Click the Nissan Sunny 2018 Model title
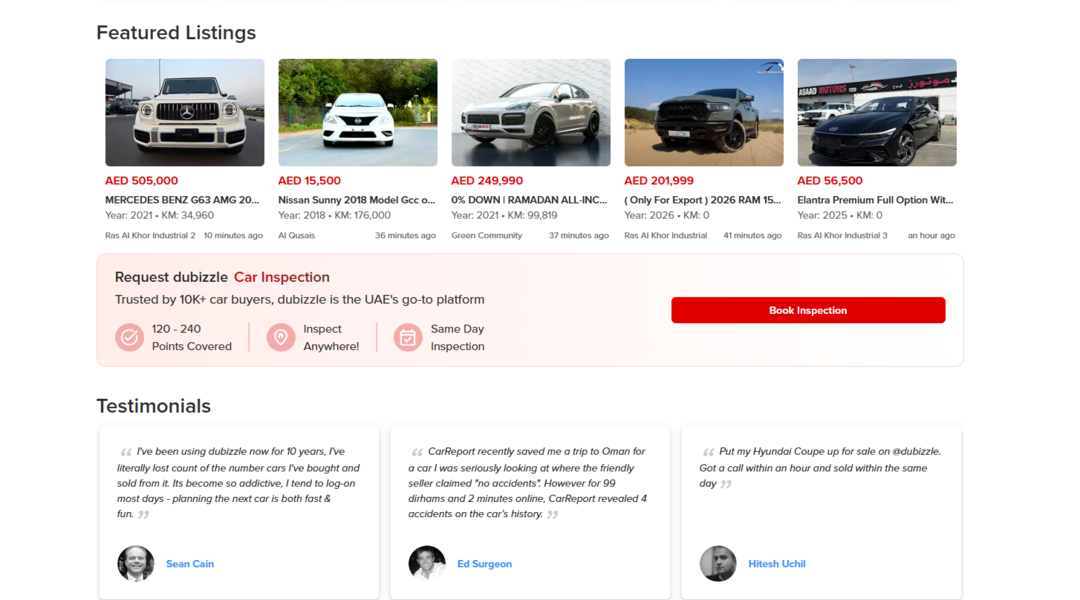The height and width of the screenshot is (600, 1080). (356, 200)
